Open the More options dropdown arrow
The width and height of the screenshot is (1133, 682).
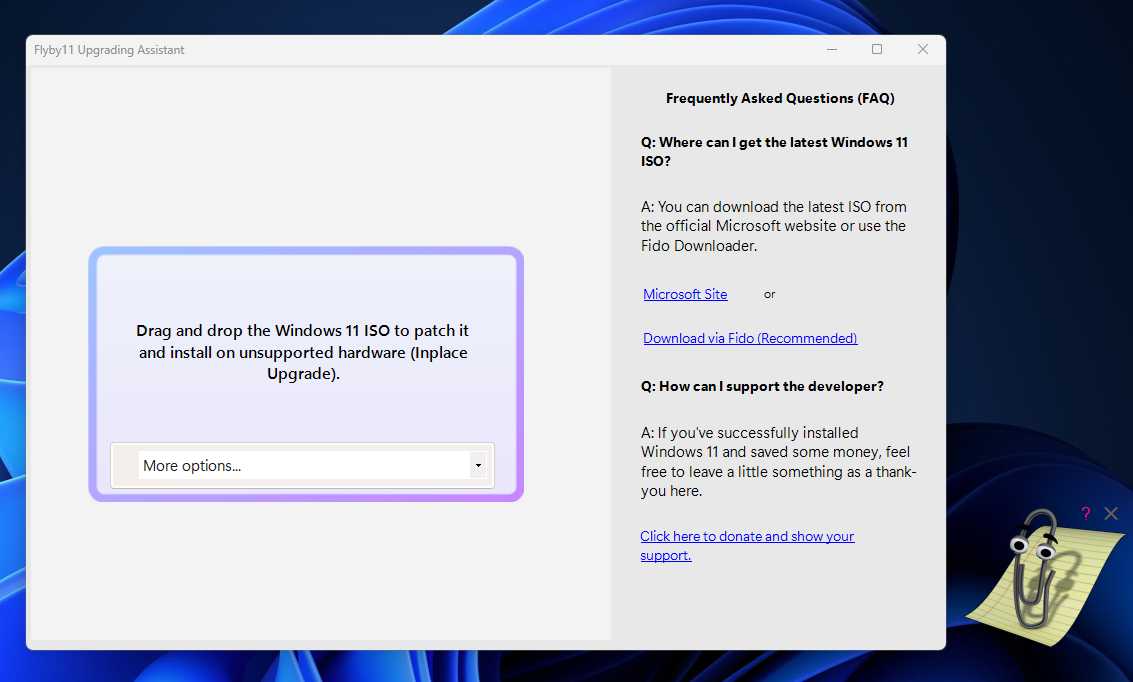tap(478, 465)
